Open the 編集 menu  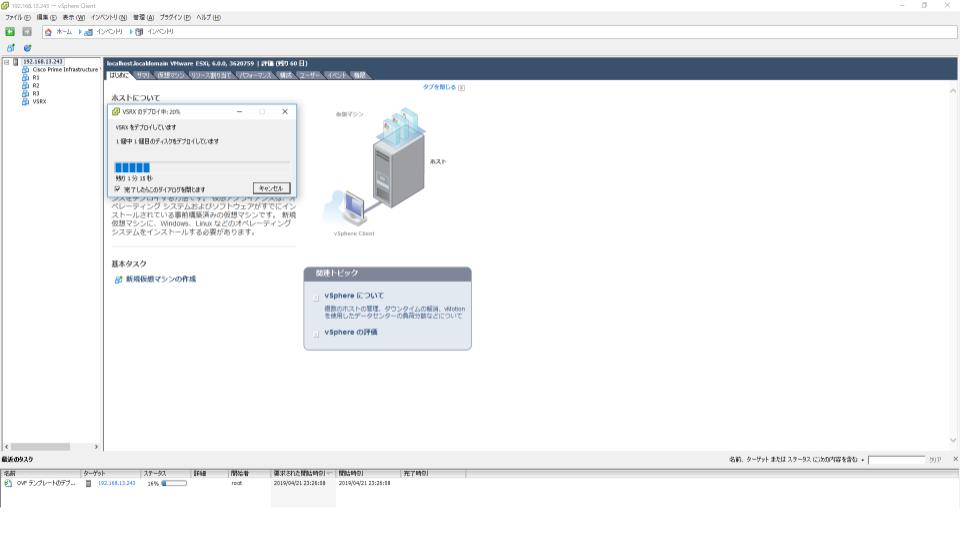pos(47,18)
